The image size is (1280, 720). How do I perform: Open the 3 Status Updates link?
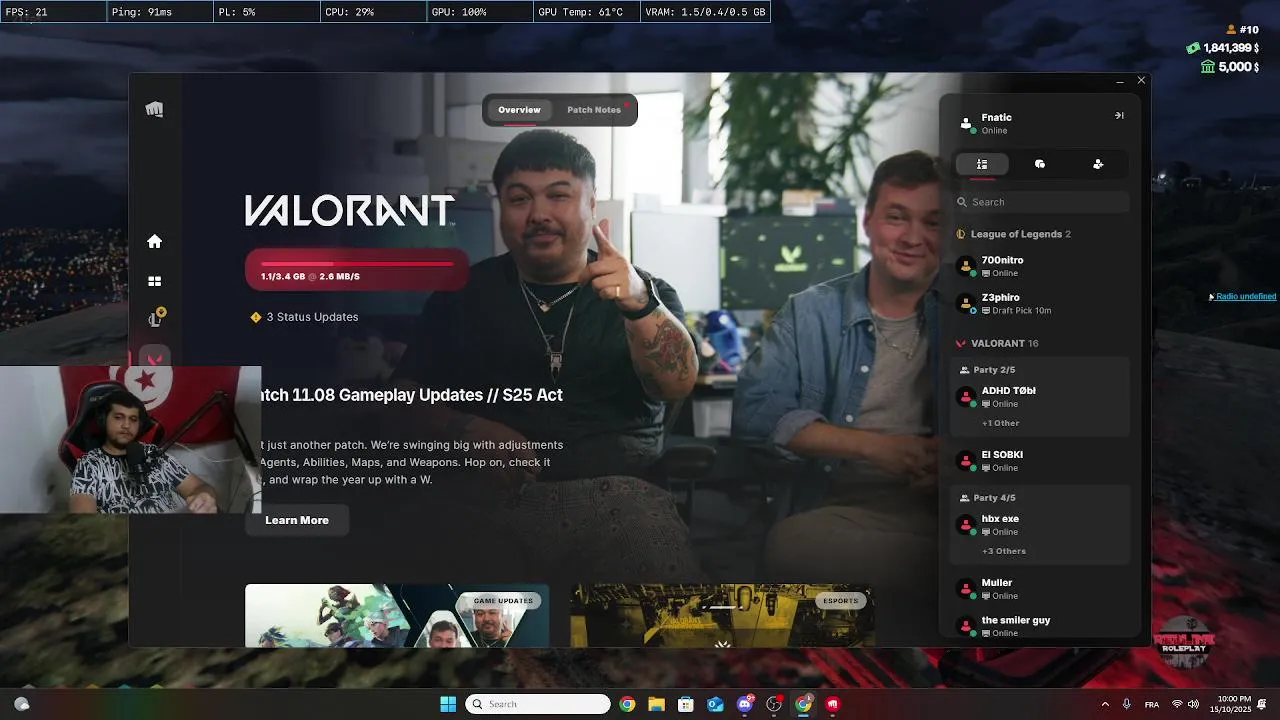[312, 317]
